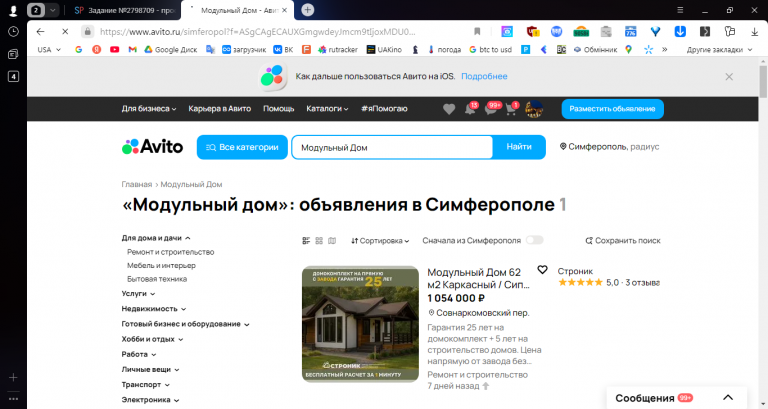Open browser history clock icon in sidebar
This screenshot has width=768, height=409.
point(13,31)
